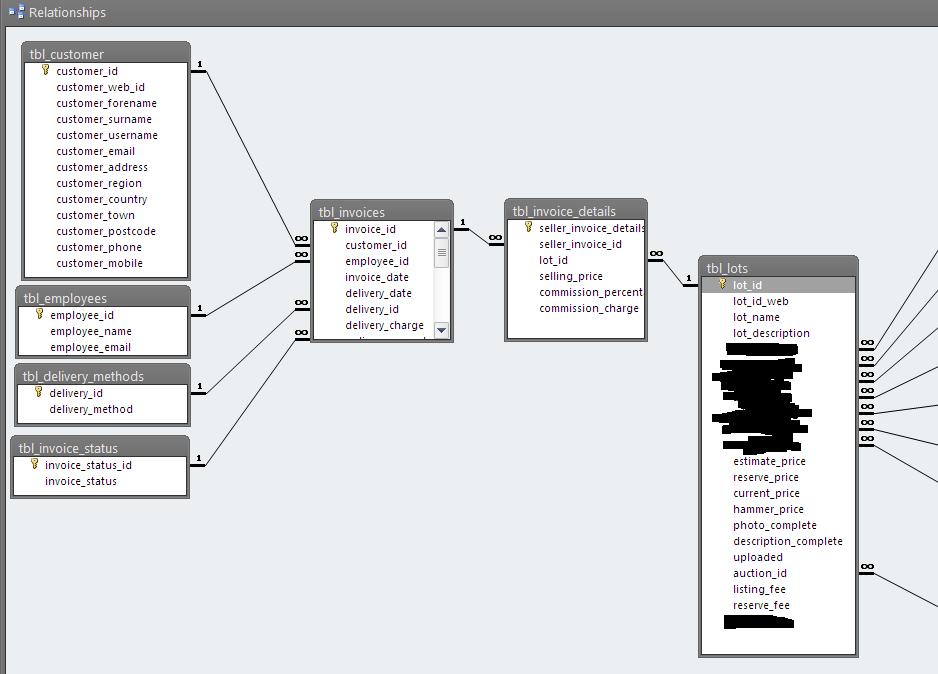Screen dimensions: 938x674
Task: Click the key icon in tbl_lots
Action: tap(723, 285)
